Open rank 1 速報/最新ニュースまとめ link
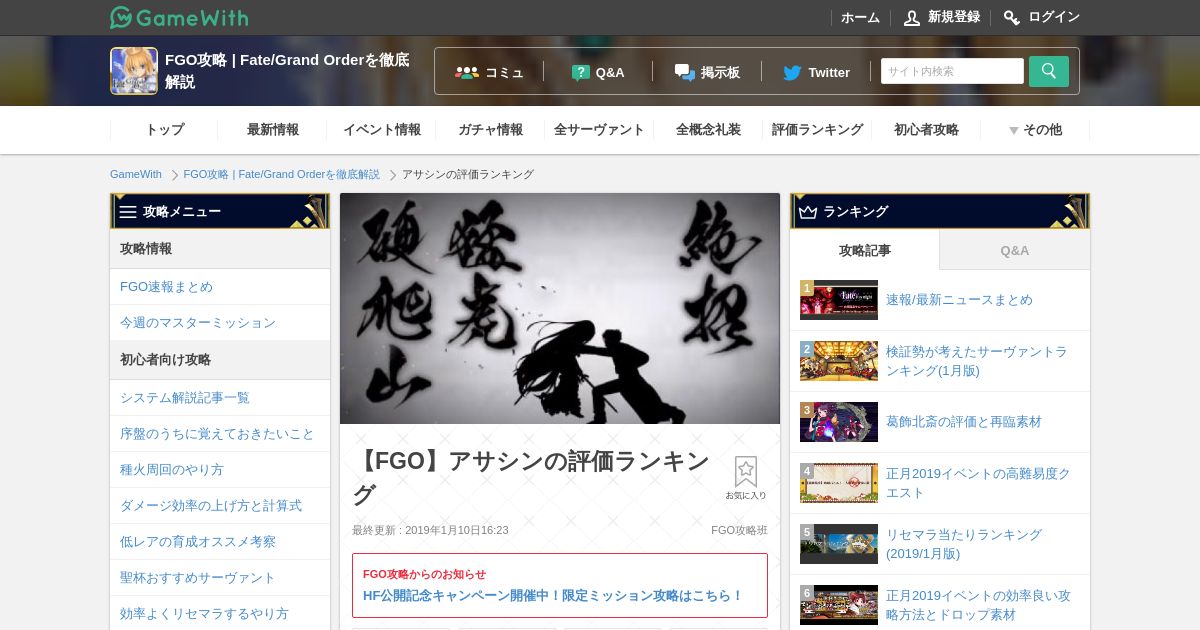Viewport: 1200px width, 630px height. point(959,300)
